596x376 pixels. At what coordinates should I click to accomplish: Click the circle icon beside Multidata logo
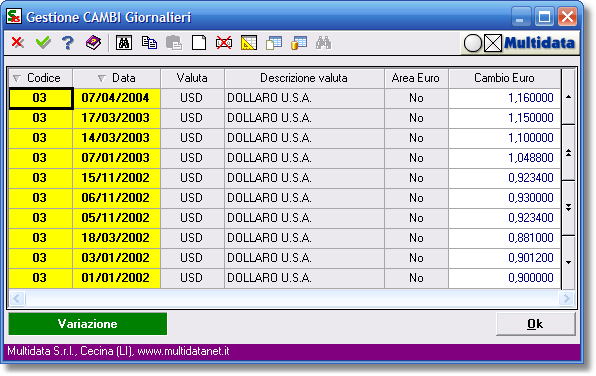[473, 43]
